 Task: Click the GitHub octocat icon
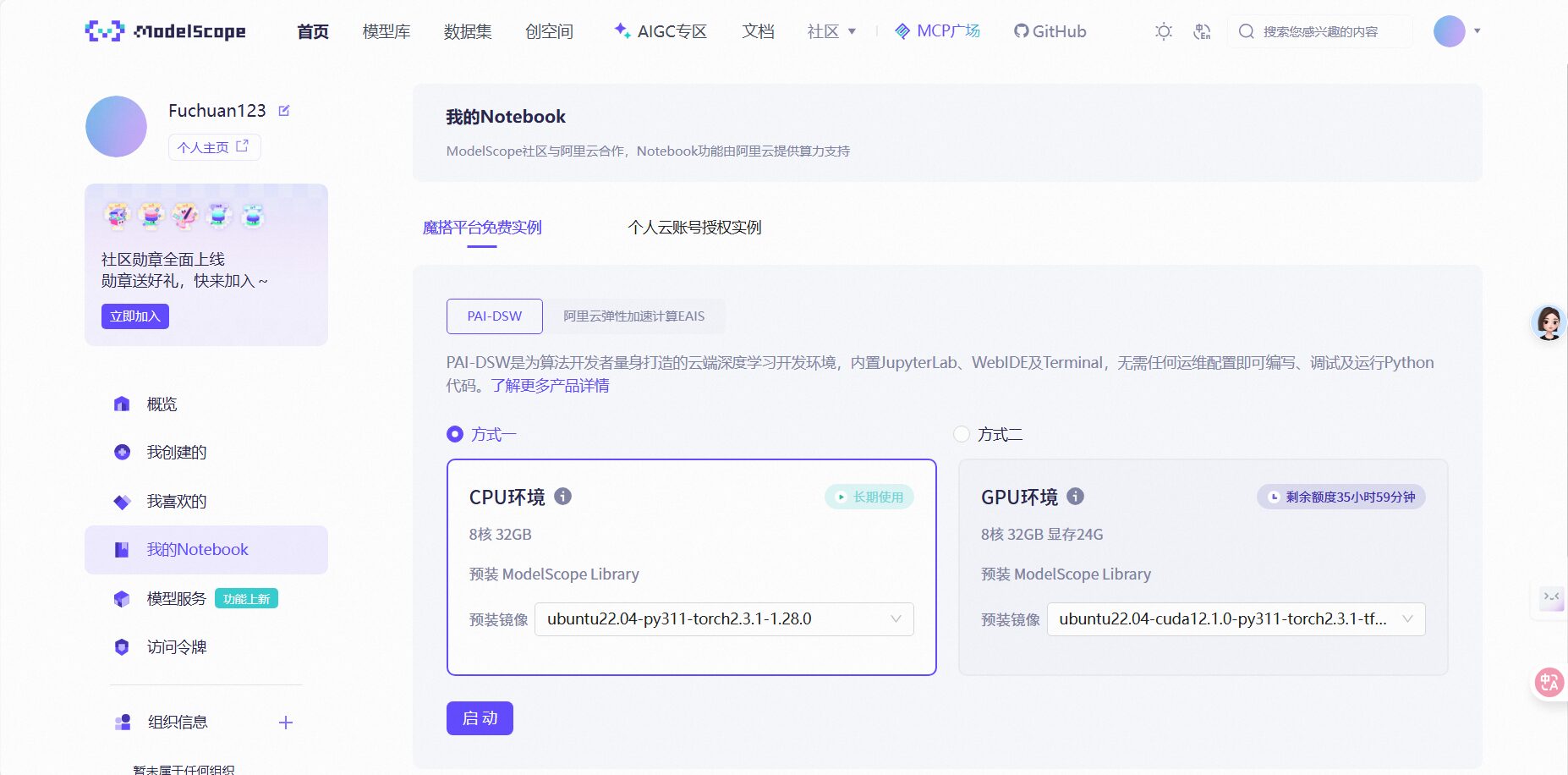point(1022,31)
